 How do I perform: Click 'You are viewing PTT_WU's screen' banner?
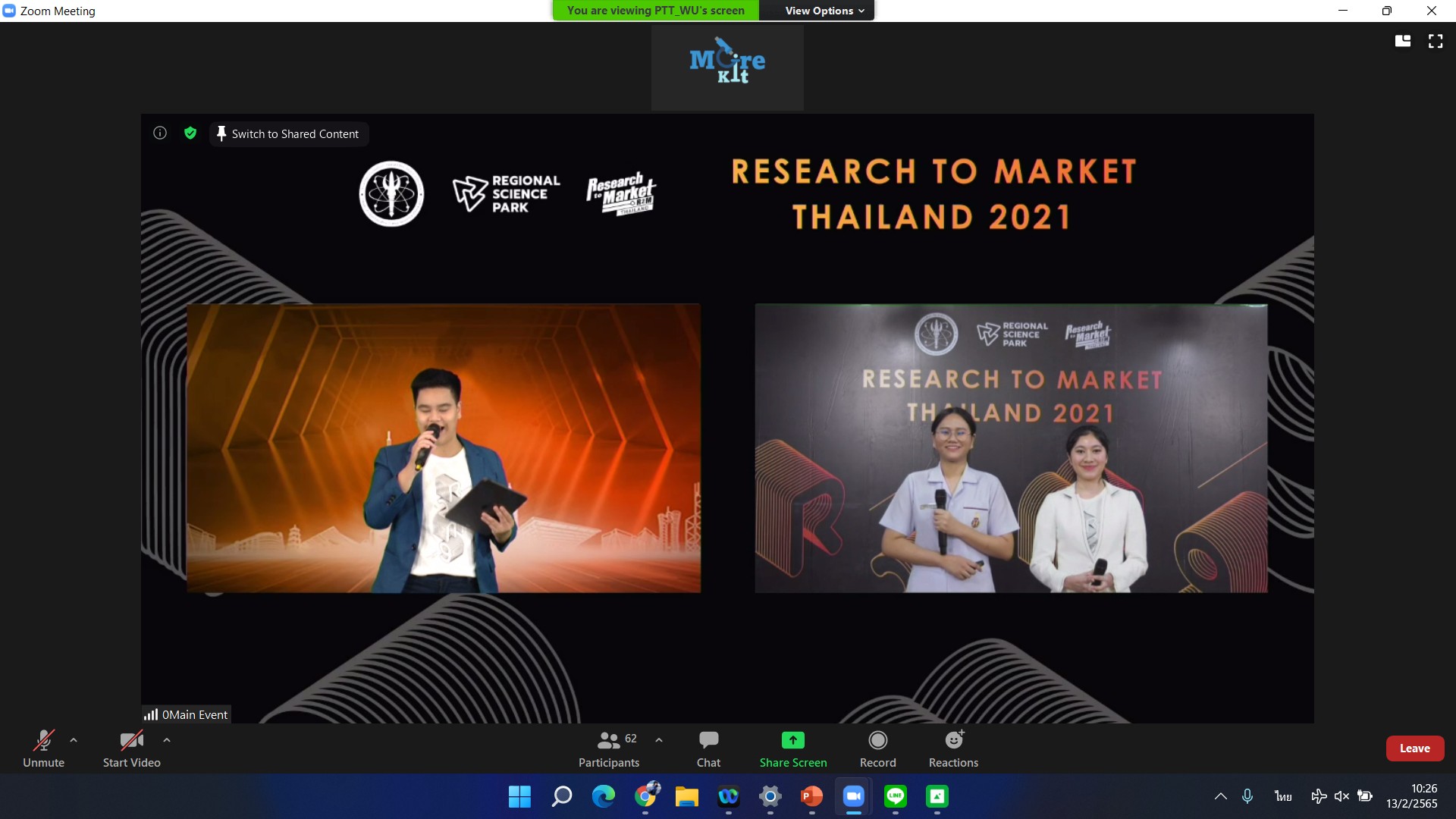pyautogui.click(x=655, y=11)
